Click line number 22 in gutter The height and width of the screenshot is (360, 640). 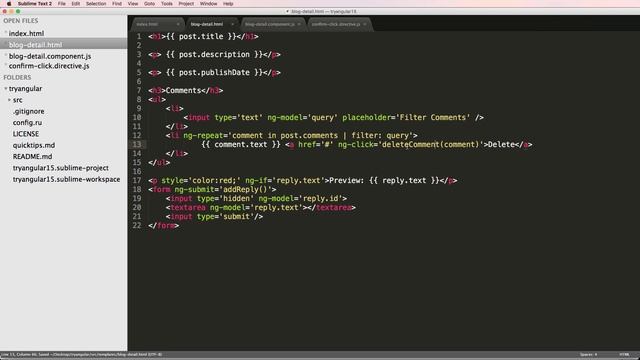point(137,225)
